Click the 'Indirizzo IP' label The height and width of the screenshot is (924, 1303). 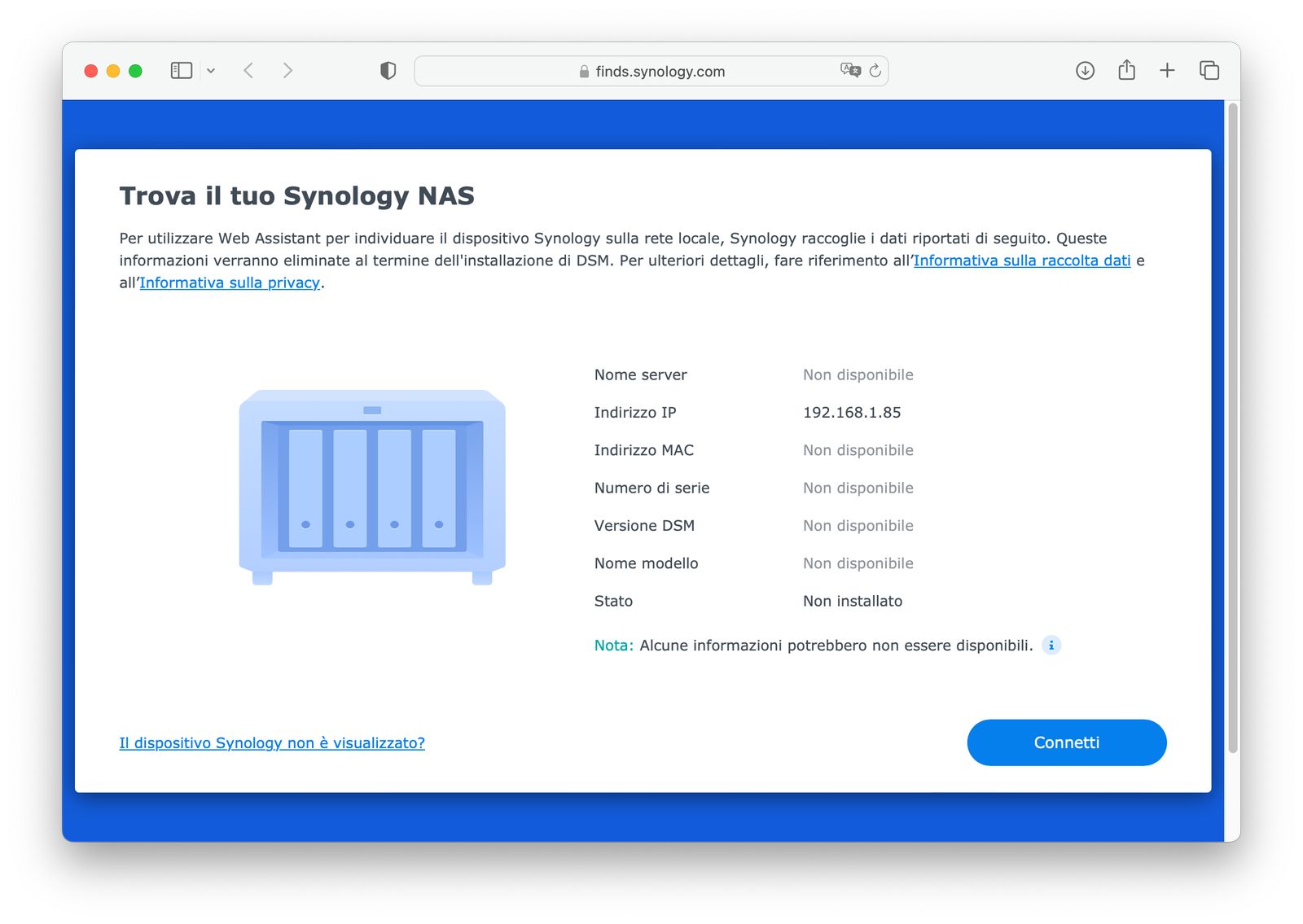point(635,413)
